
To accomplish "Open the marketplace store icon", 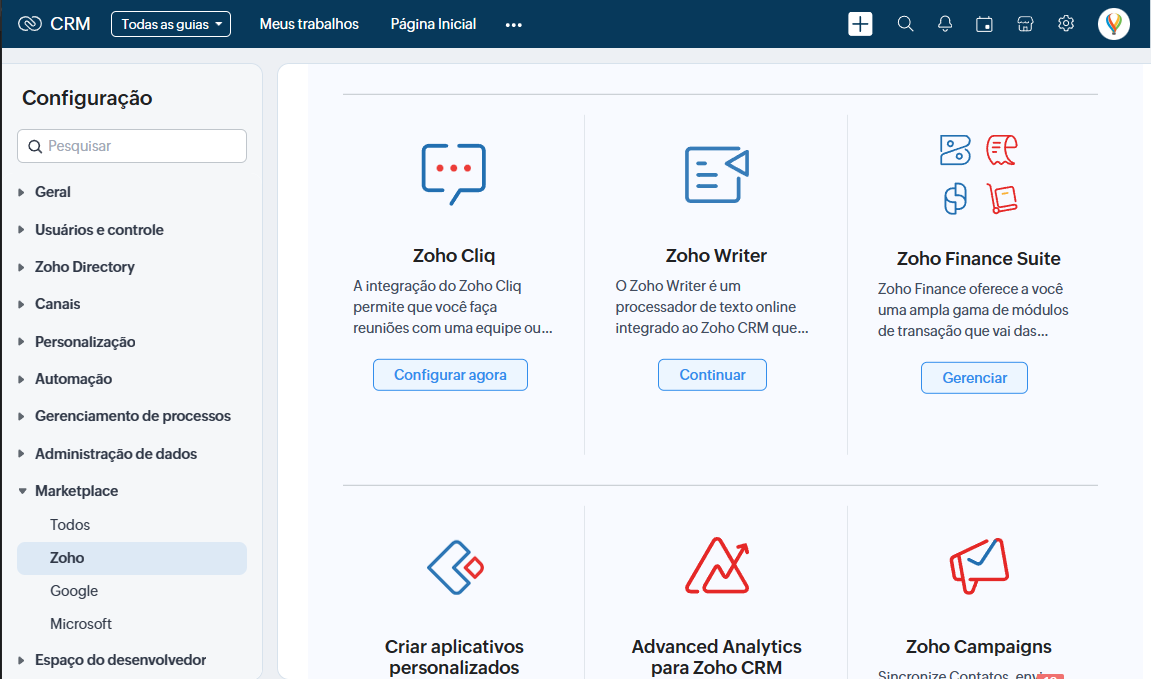I will (x=1025, y=24).
